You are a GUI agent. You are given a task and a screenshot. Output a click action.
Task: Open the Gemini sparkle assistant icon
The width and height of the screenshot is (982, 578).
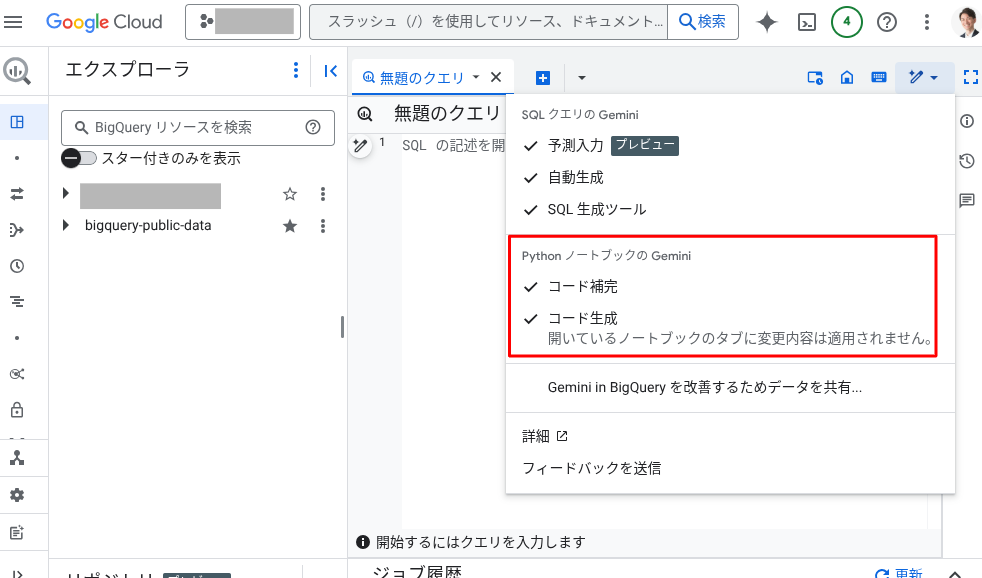click(x=767, y=22)
